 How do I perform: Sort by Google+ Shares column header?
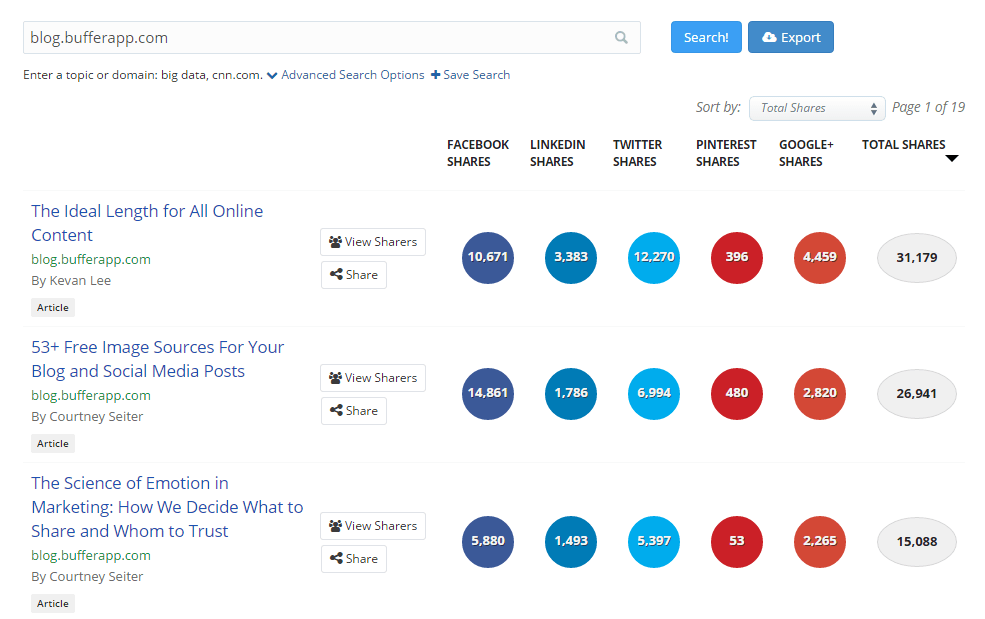click(806, 153)
